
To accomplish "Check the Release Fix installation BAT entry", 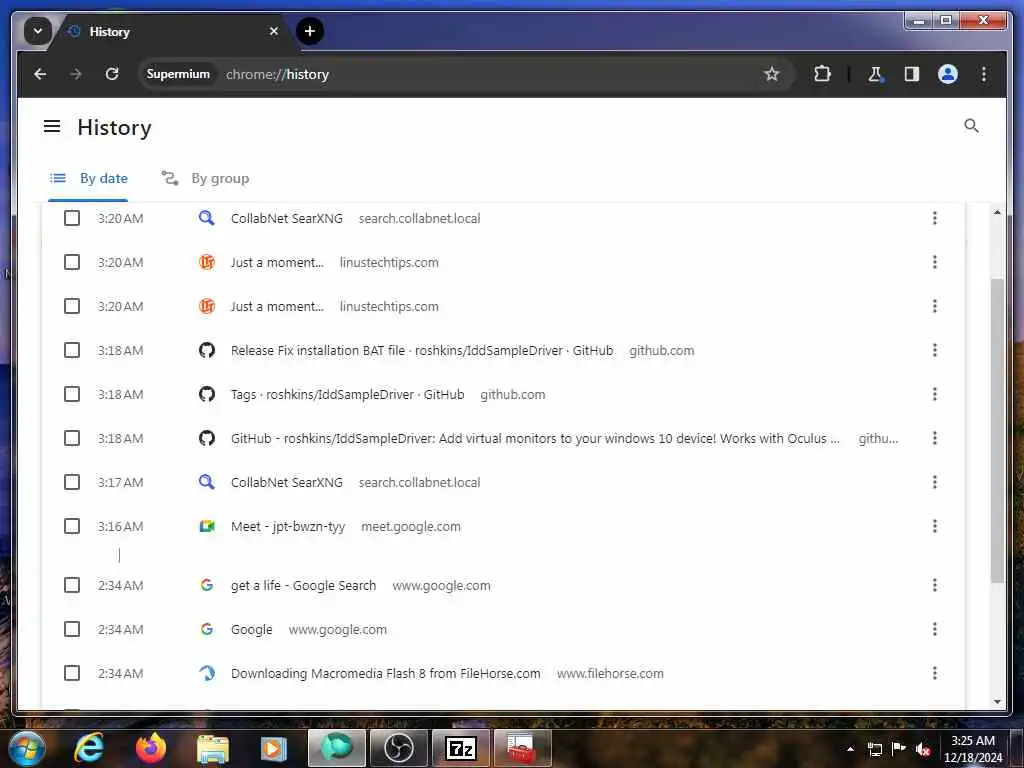I will (72, 350).
